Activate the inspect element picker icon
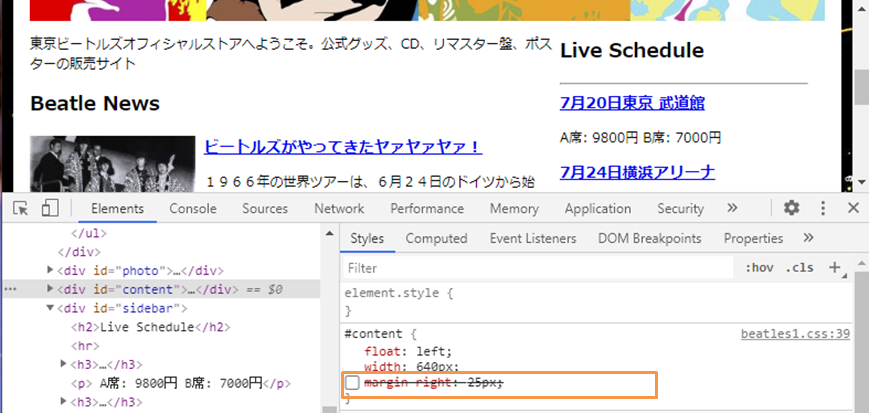 click(21, 208)
